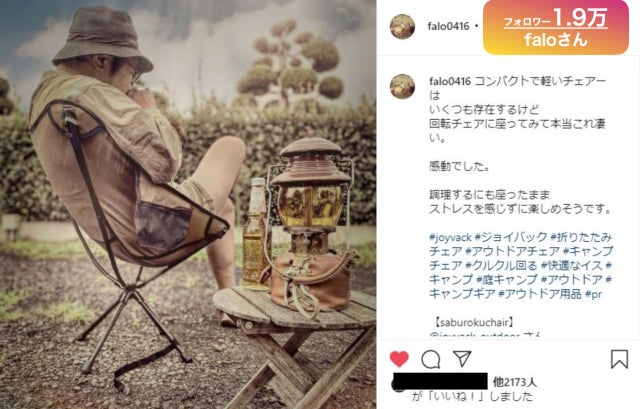Share post with paper plane icon
Screen dimensions: 640x409
click(462, 359)
